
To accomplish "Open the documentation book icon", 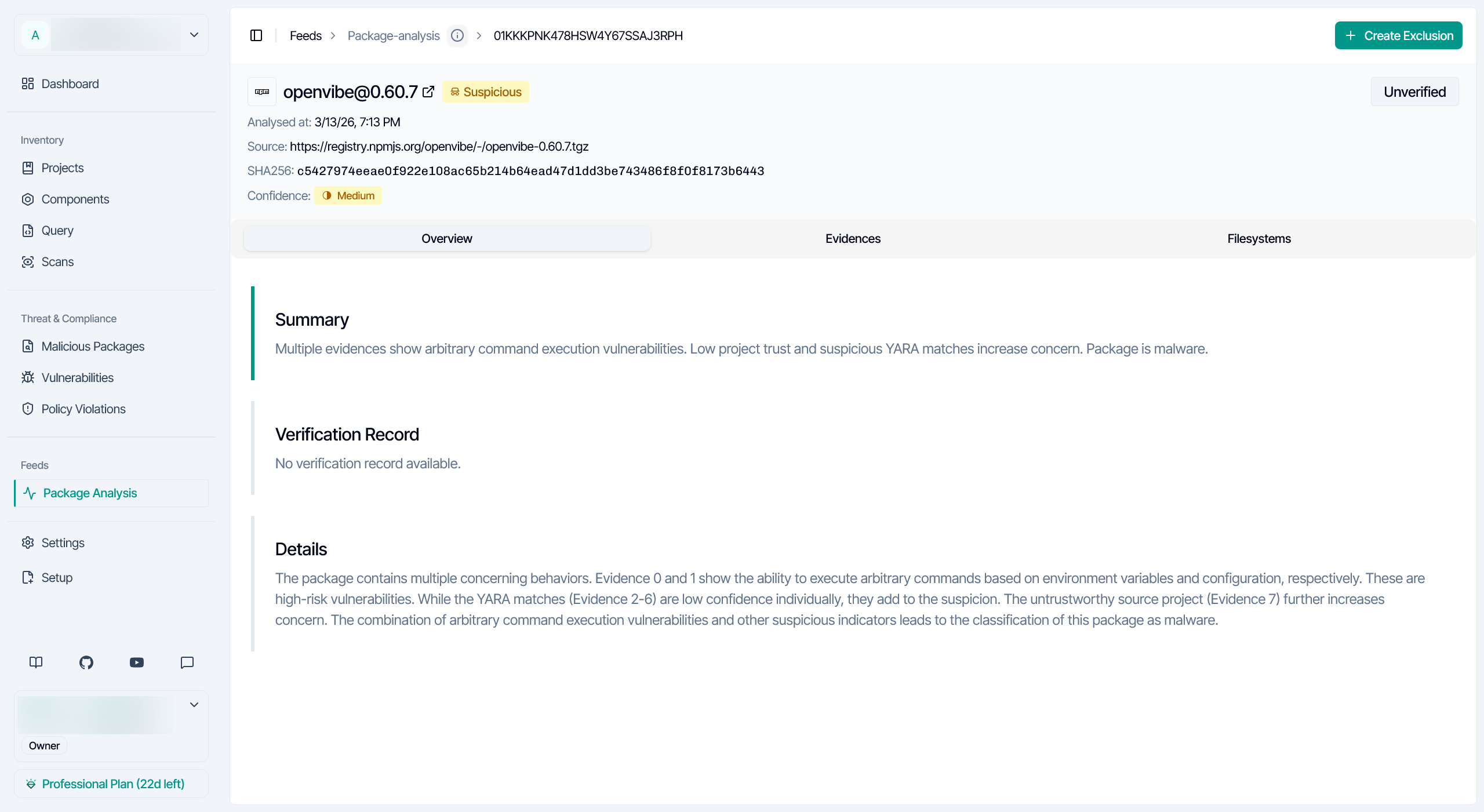I will click(35, 662).
